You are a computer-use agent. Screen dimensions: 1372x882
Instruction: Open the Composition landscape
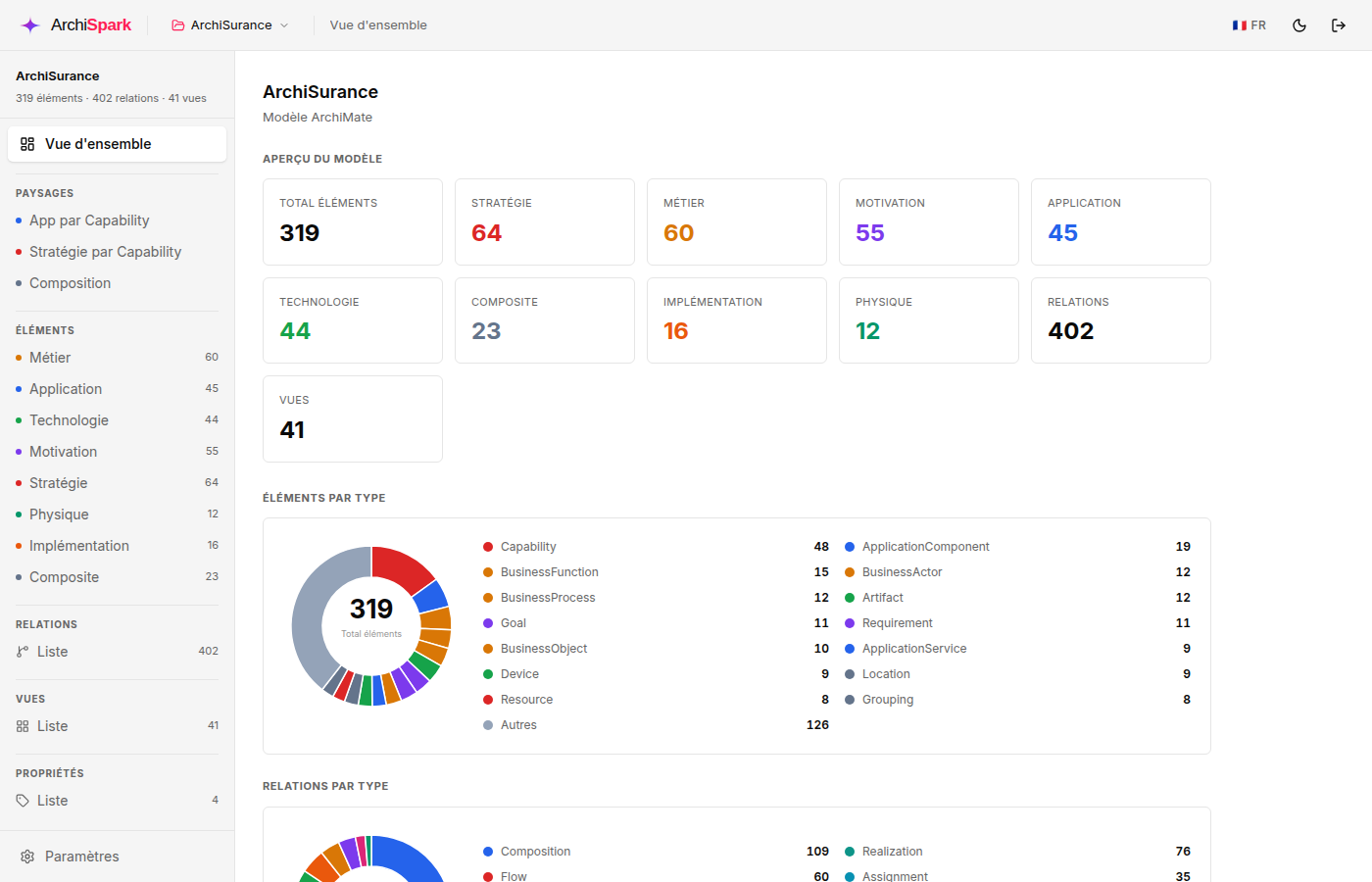(118, 283)
